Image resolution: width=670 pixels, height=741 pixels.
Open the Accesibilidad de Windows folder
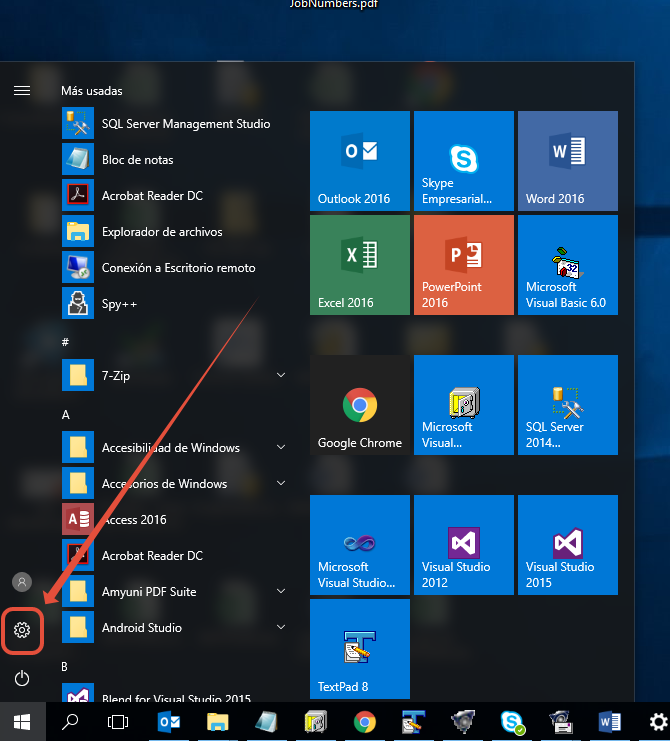(176, 448)
